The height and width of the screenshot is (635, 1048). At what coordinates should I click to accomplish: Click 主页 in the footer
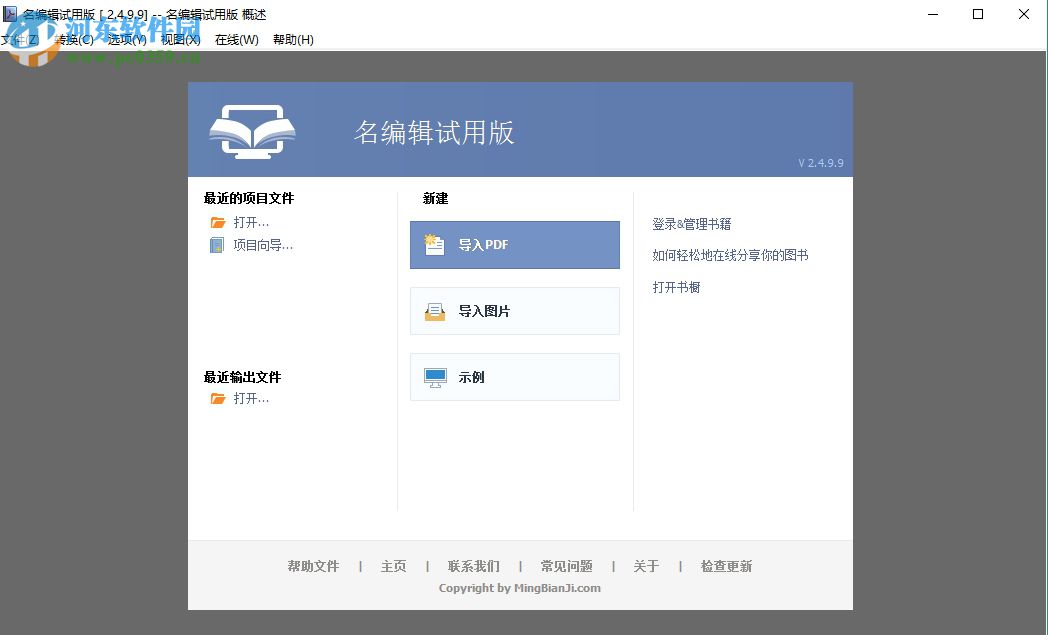pyautogui.click(x=393, y=565)
